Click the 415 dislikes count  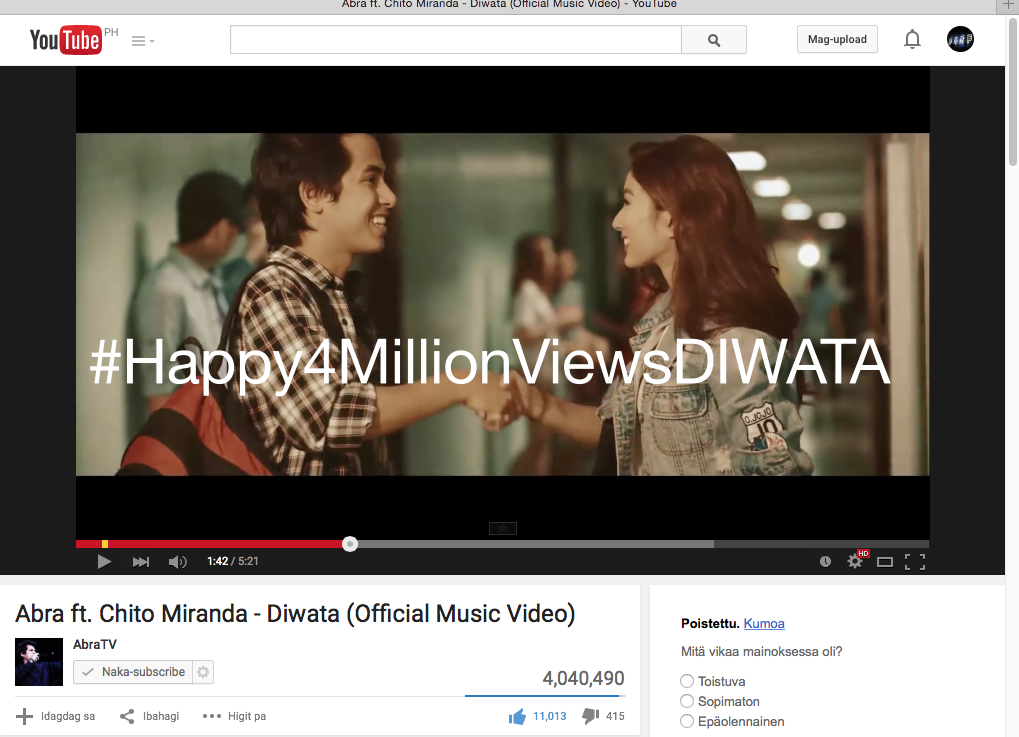coord(615,716)
